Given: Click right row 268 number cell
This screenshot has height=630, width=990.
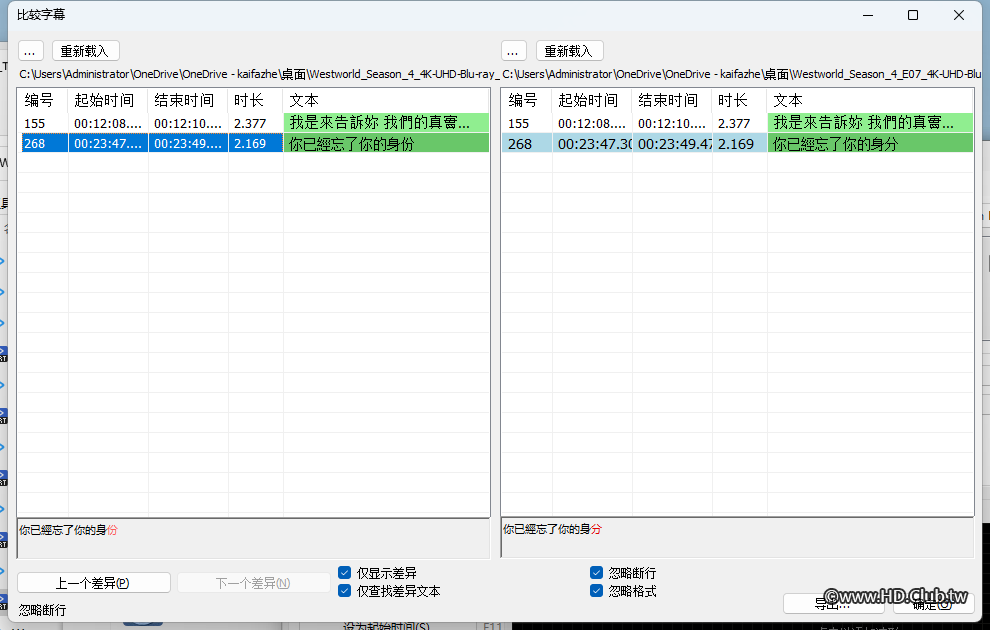Looking at the screenshot, I should [527, 144].
